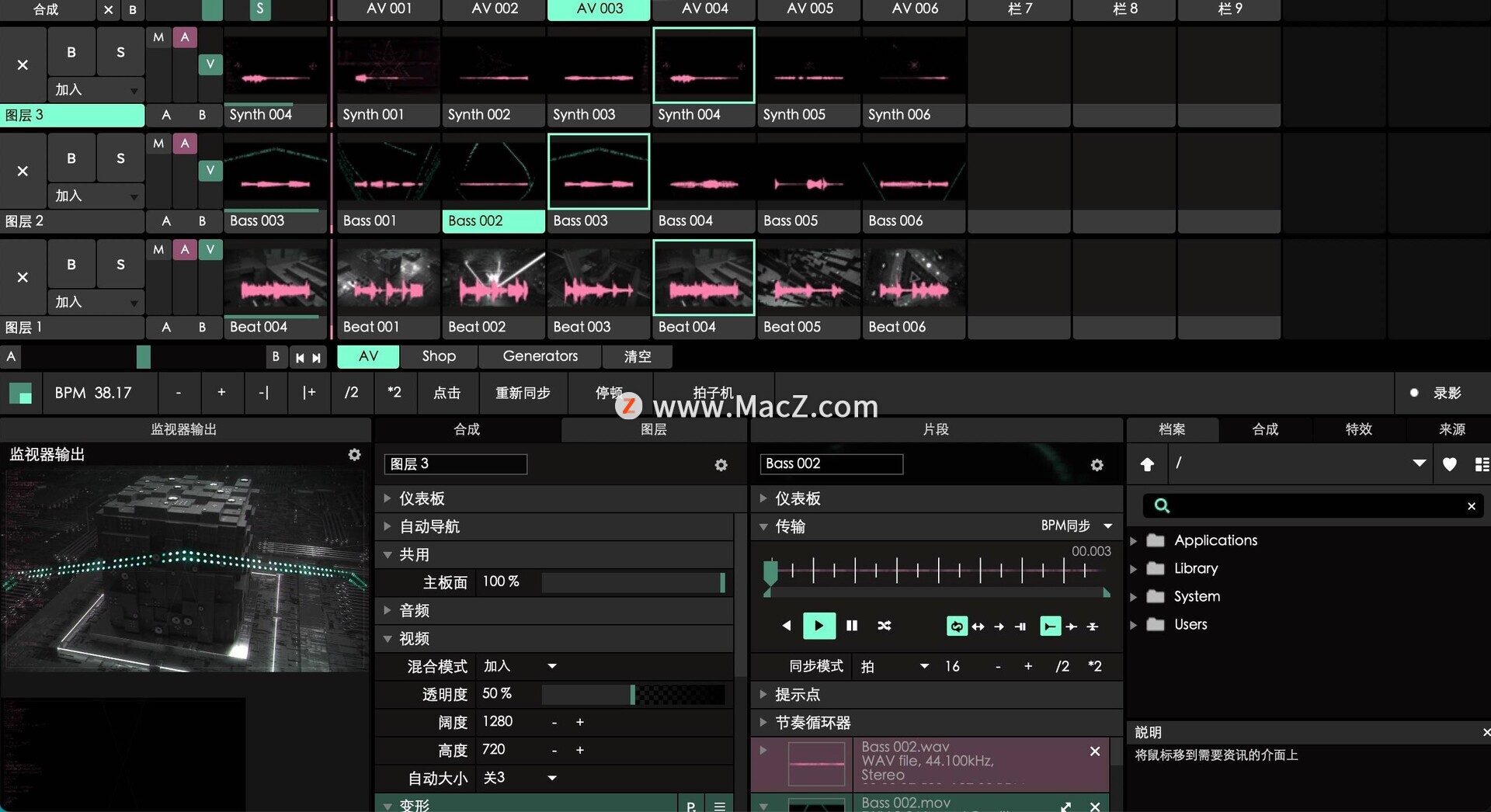Enable random playback shuffle icon
This screenshot has width=1491, height=812.
885,626
